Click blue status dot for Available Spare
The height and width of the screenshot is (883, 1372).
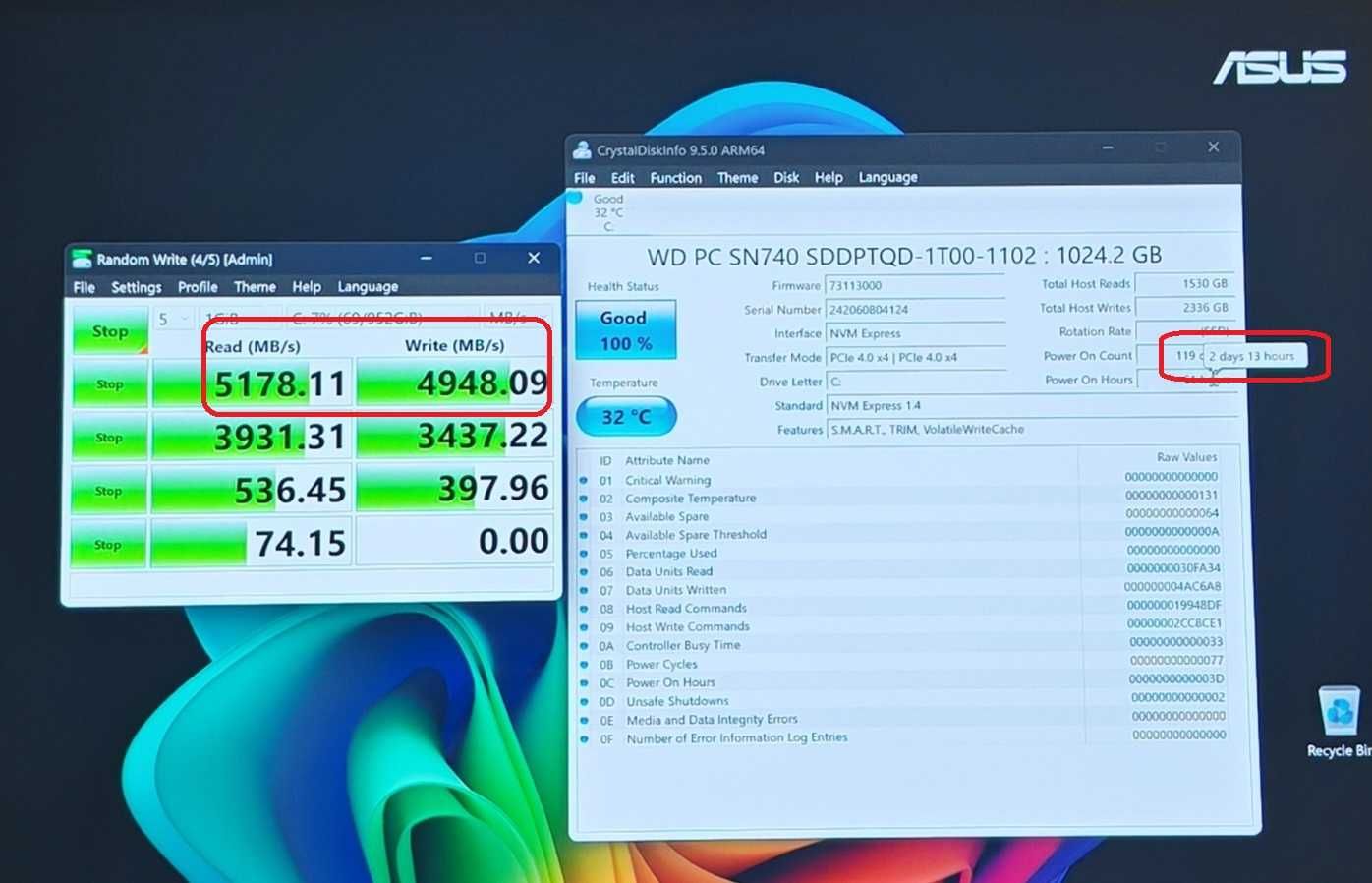point(584,517)
